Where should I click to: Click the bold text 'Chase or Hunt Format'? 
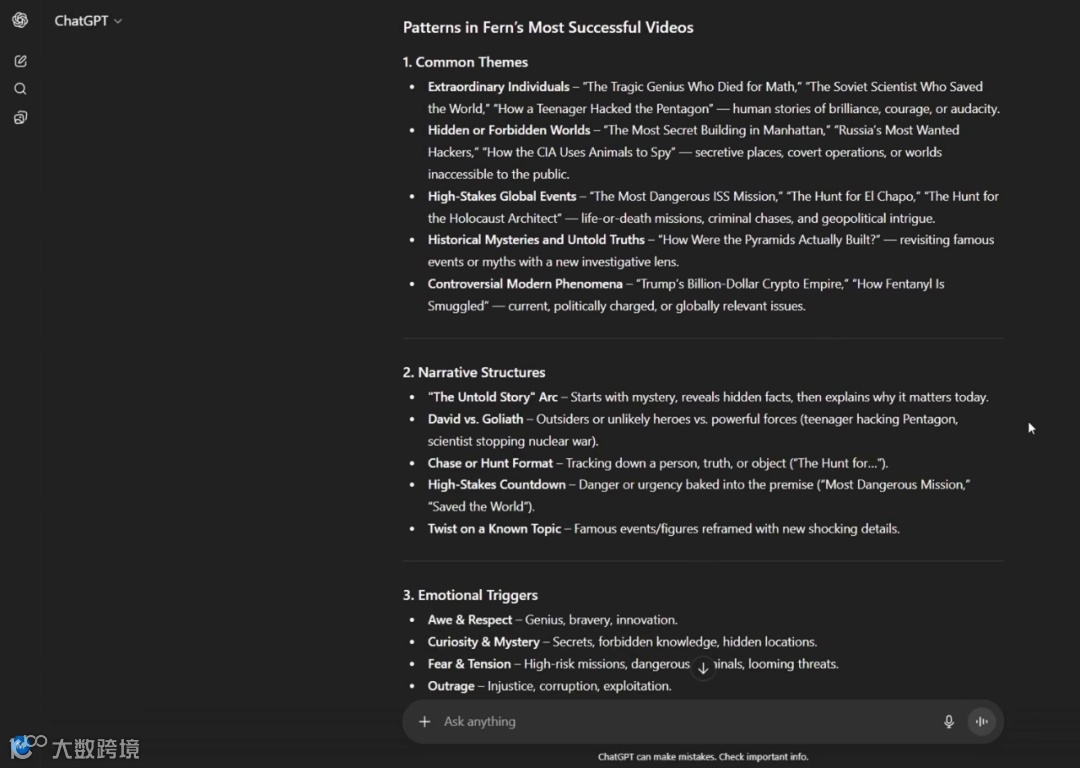tap(490, 463)
